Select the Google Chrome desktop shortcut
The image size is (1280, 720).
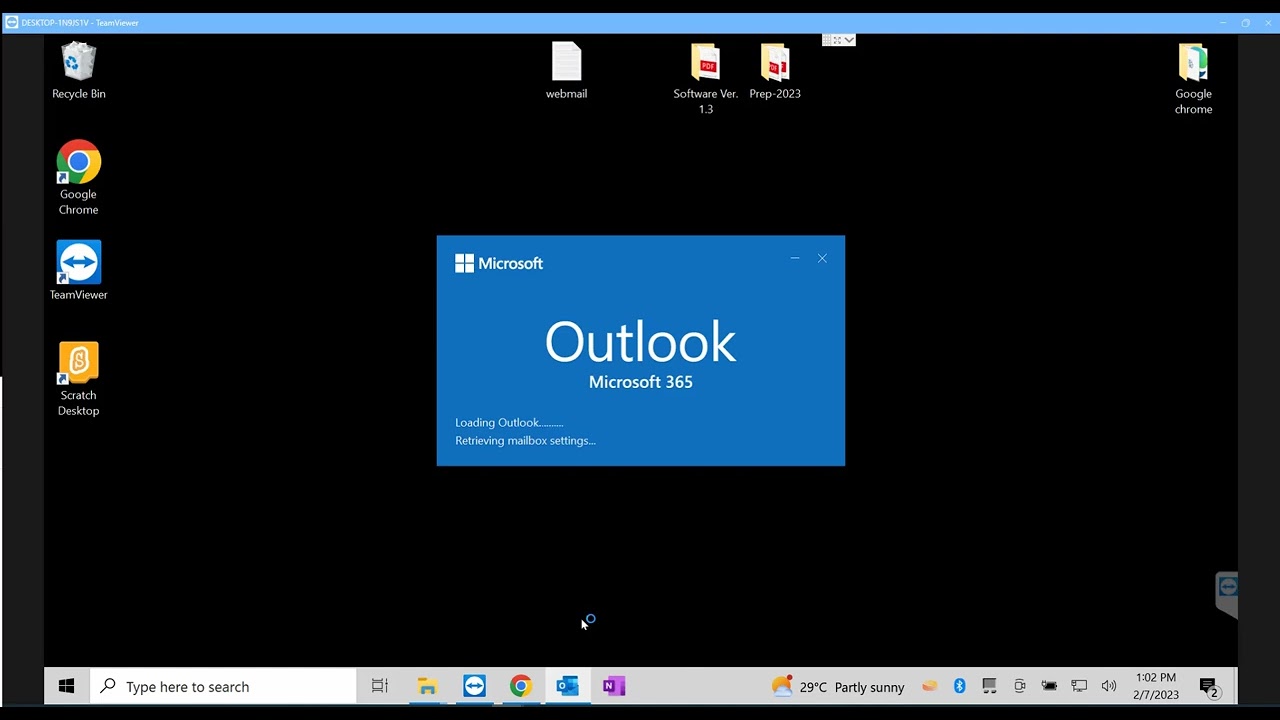coord(78,178)
